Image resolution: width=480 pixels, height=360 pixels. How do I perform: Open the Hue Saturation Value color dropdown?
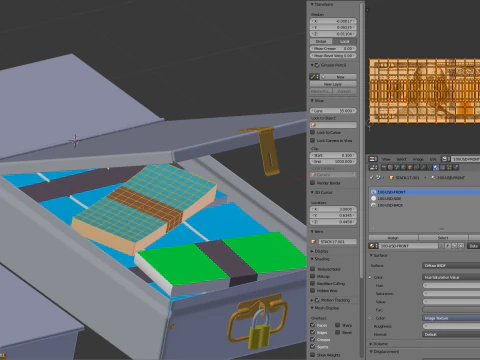[451, 277]
